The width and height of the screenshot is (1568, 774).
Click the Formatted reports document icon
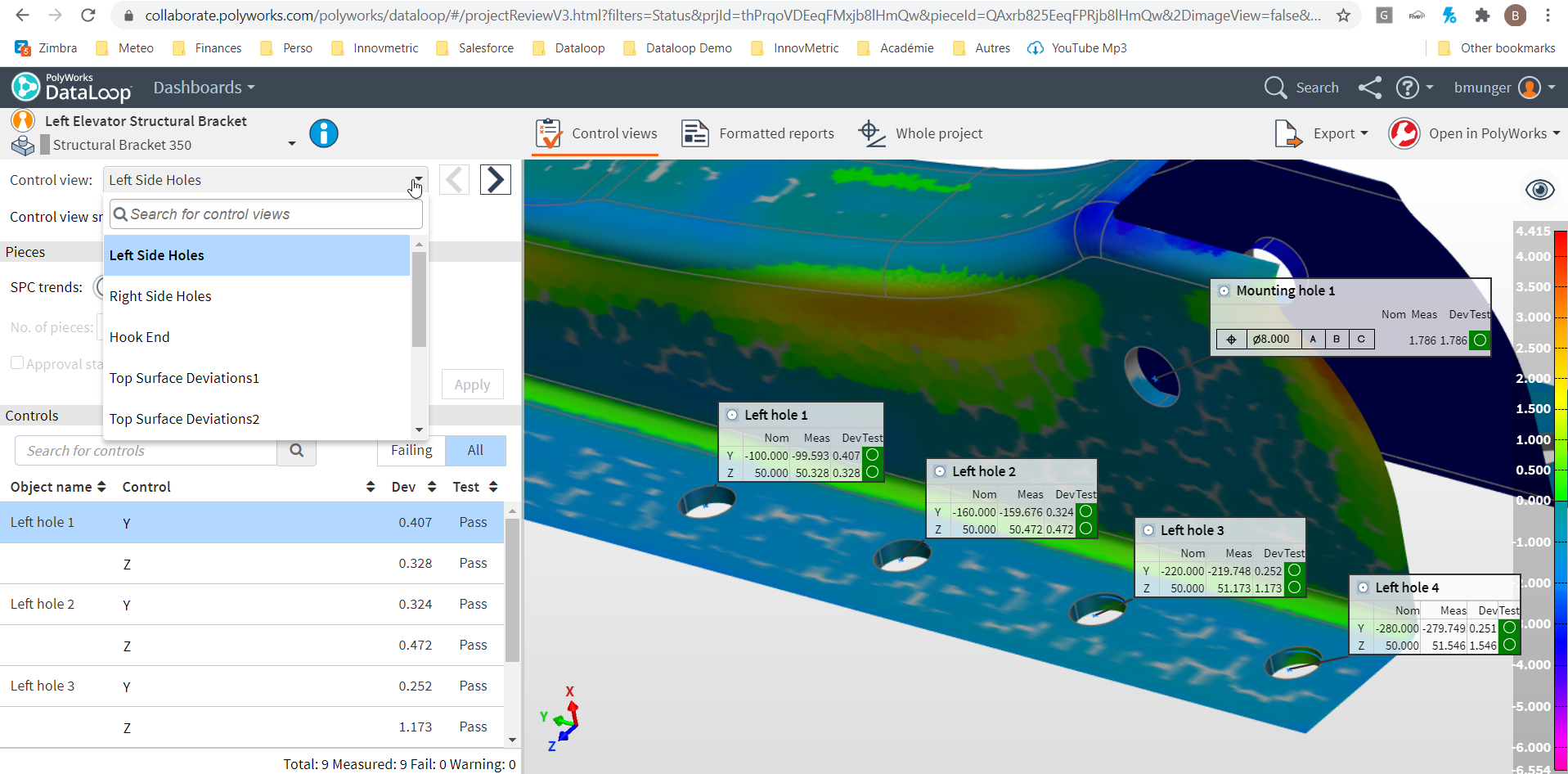695,133
